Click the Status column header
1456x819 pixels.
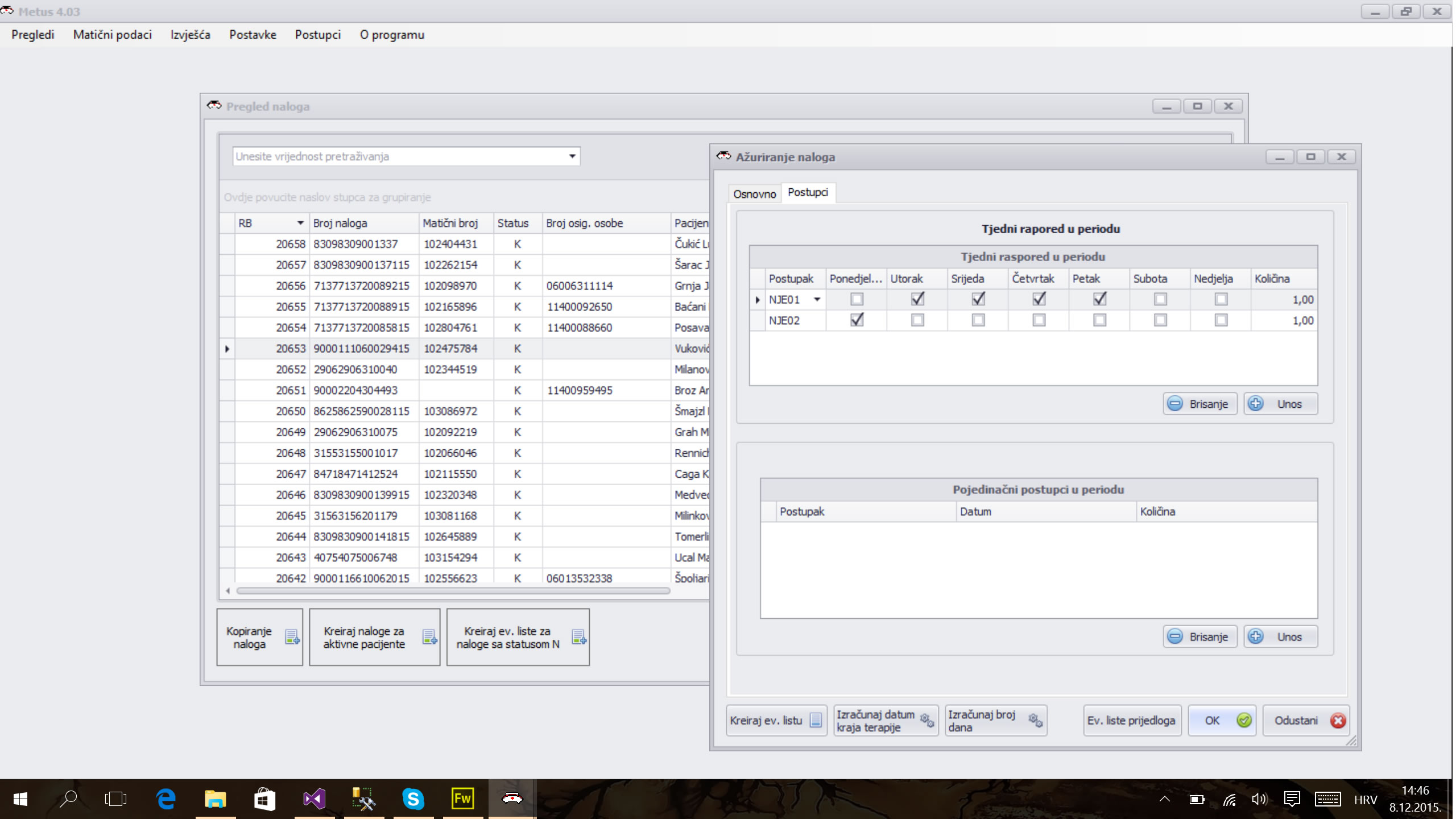(518, 223)
